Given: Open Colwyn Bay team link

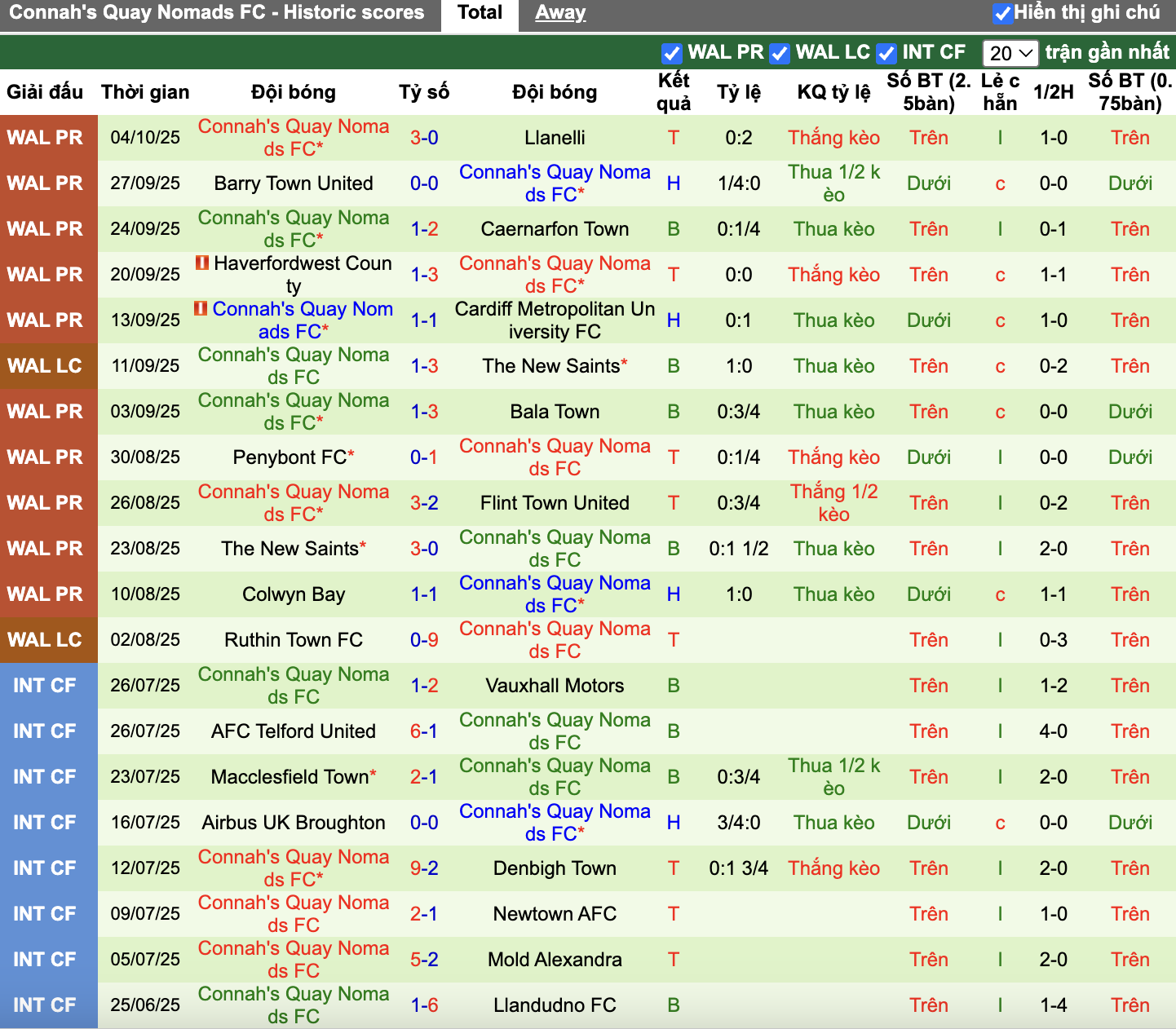Looking at the screenshot, I should pyautogui.click(x=294, y=594).
